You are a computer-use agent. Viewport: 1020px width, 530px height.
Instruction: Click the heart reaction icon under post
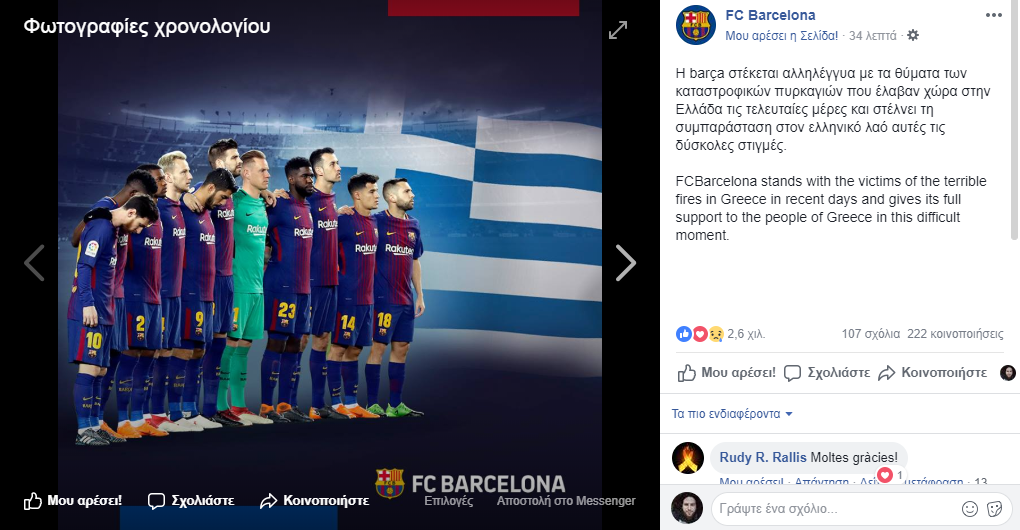click(x=700, y=334)
